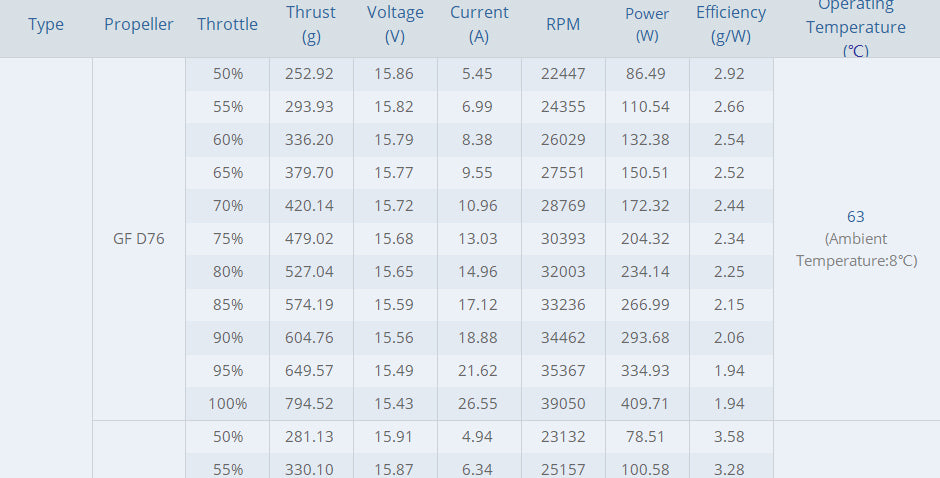
Task: Click the voltage value 15.79
Action: click(x=395, y=140)
